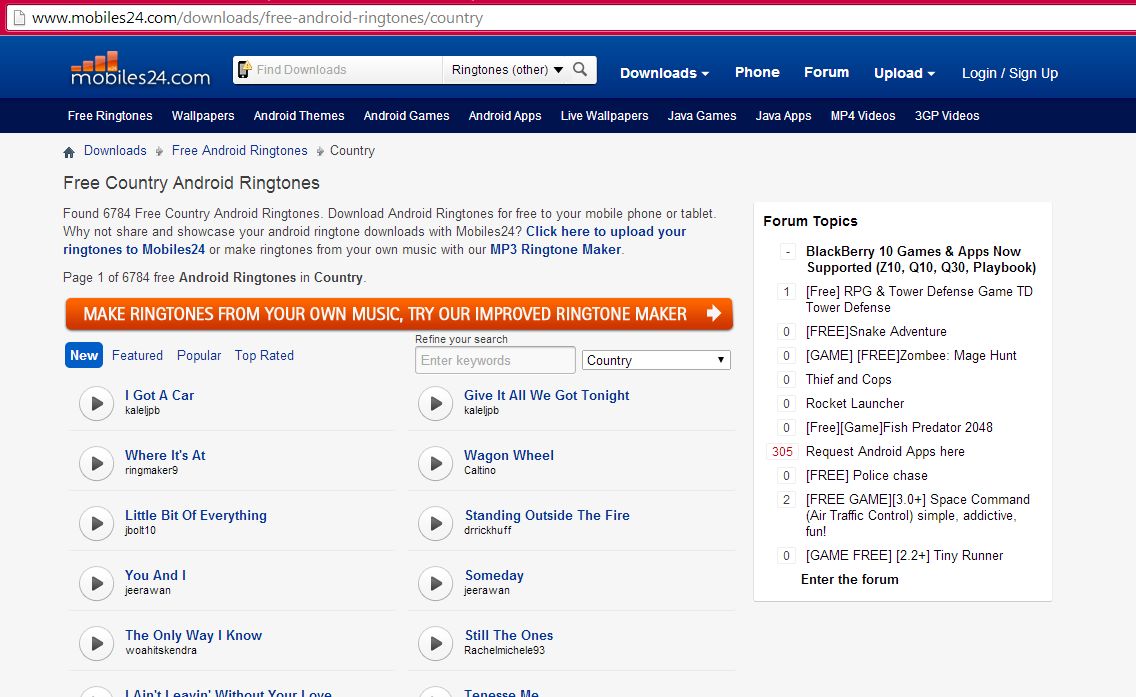Image resolution: width=1136 pixels, height=697 pixels.
Task: Play the "You And I" ringtone
Action: pos(96,584)
